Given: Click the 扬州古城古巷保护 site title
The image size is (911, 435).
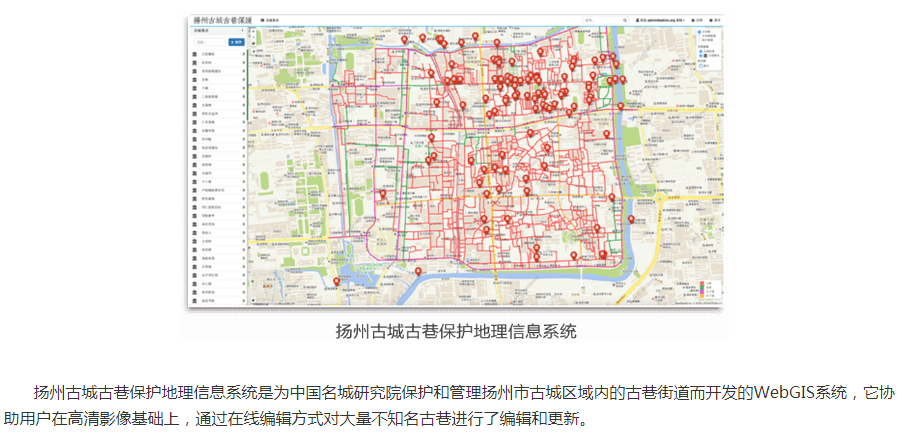Looking at the screenshot, I should click(x=220, y=19).
